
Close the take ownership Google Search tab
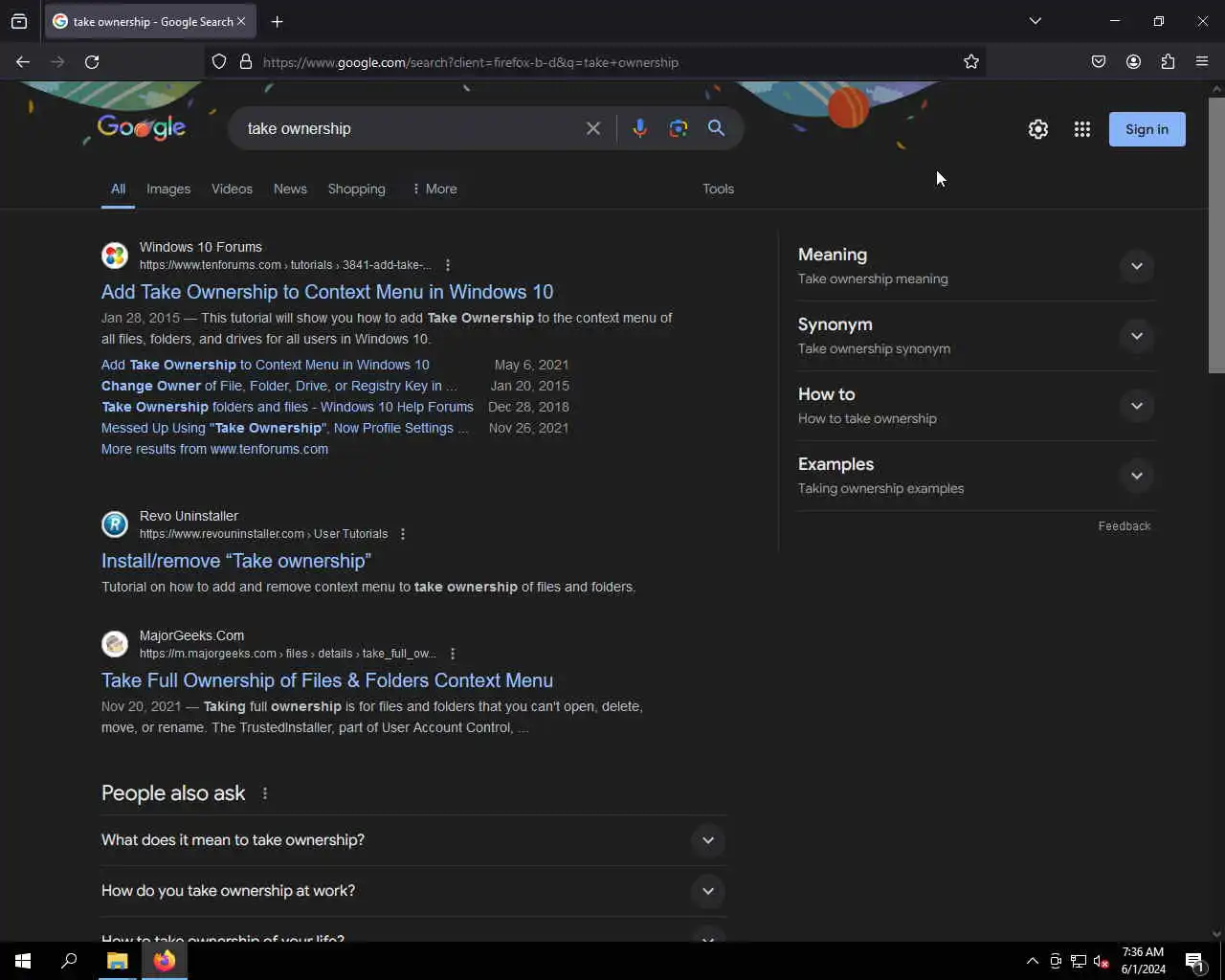click(241, 21)
